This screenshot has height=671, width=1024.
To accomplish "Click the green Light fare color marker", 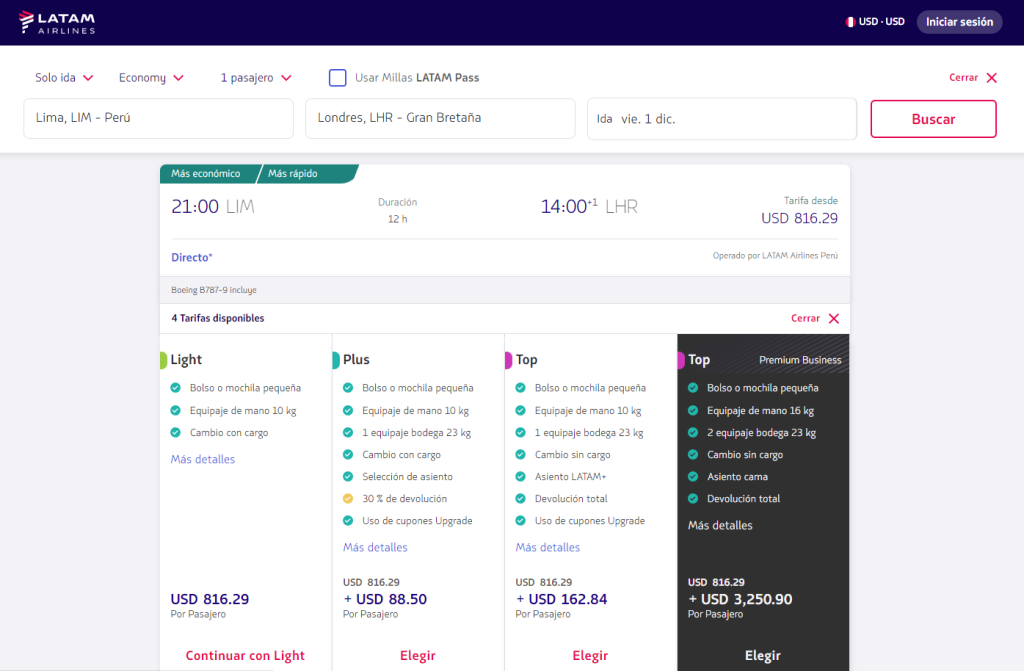I will click(x=163, y=360).
